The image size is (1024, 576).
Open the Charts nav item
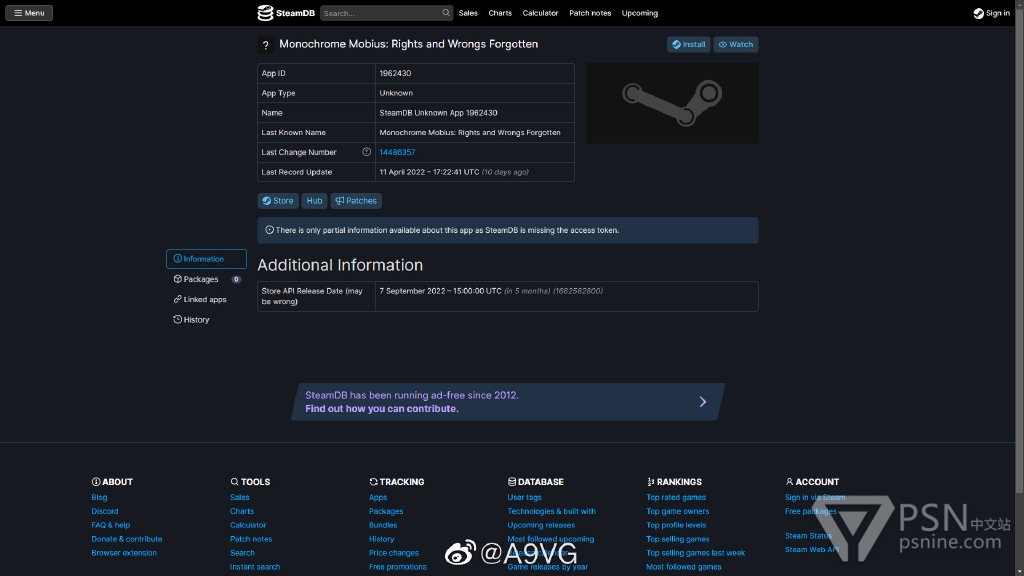500,13
